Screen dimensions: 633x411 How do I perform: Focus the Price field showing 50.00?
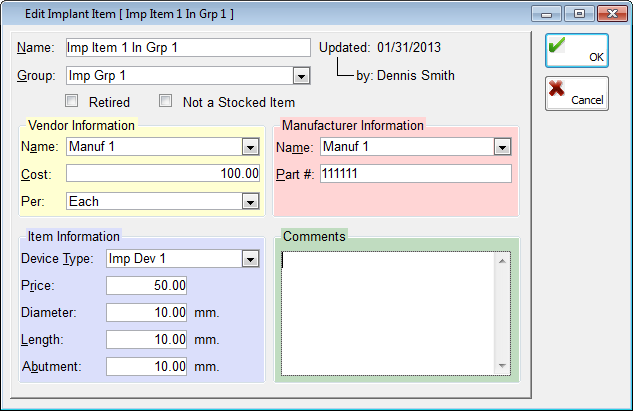click(147, 286)
